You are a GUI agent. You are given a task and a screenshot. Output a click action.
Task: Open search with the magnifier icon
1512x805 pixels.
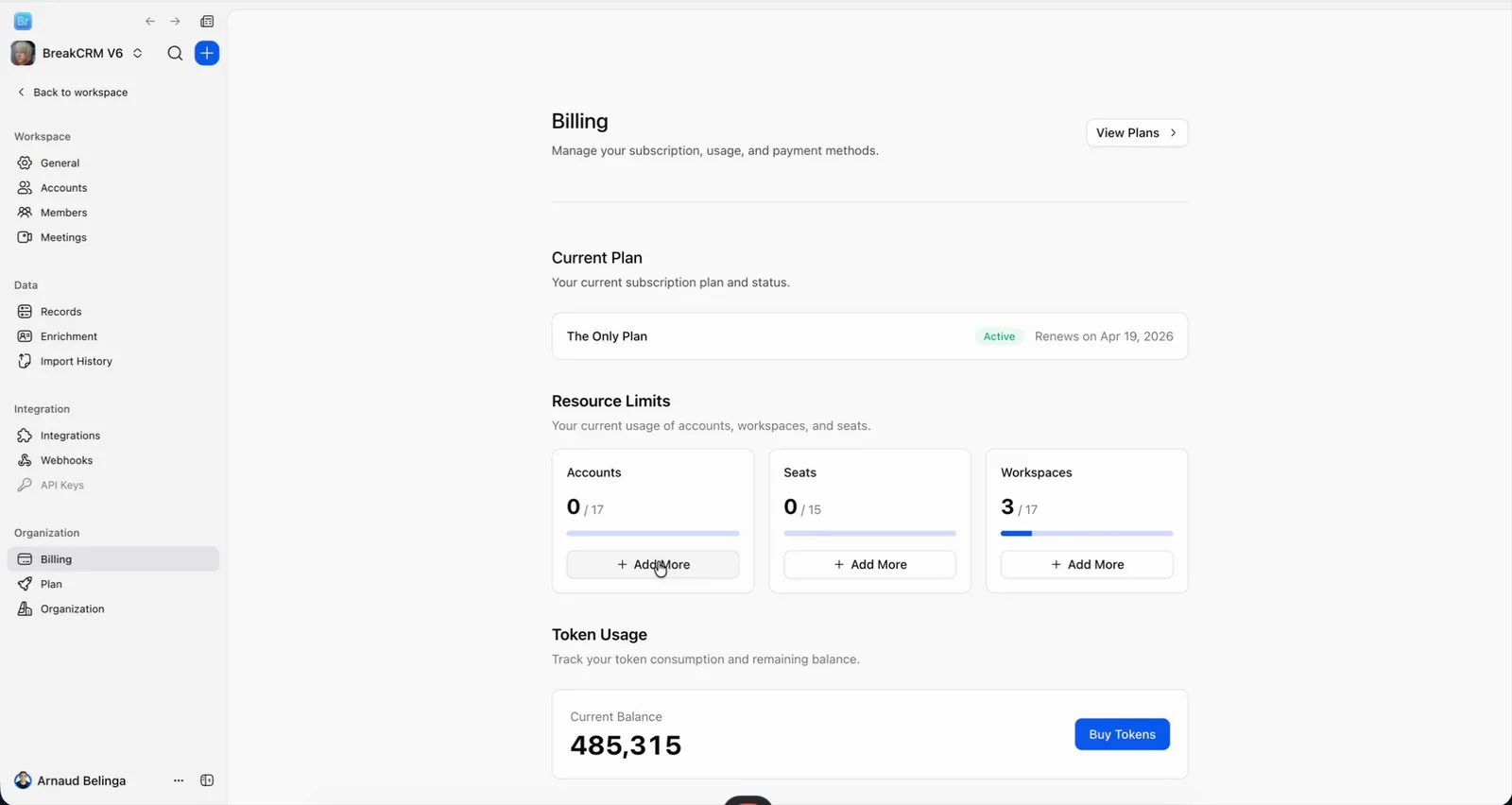point(175,53)
